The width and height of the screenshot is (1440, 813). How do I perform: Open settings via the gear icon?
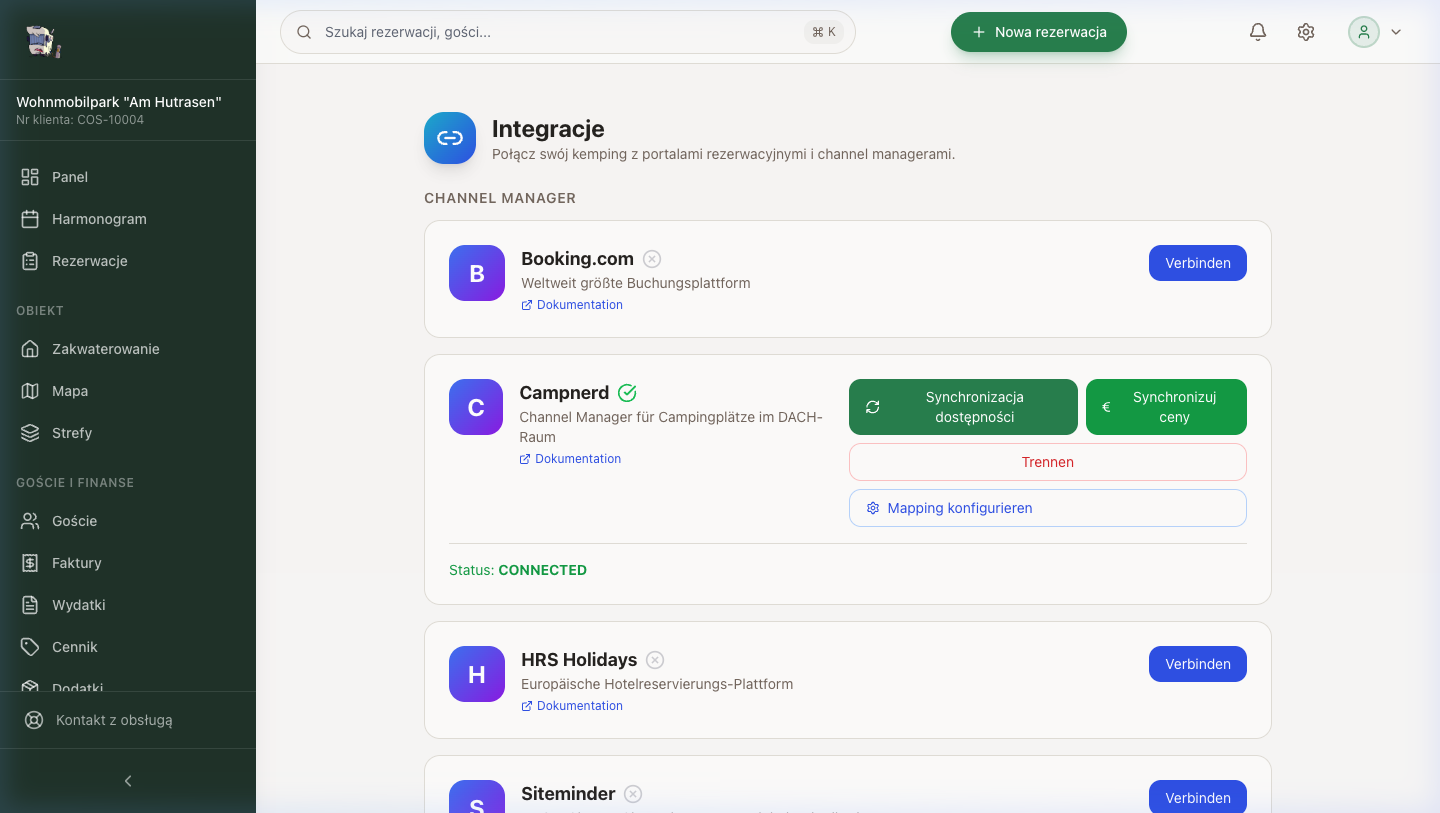(x=1306, y=32)
